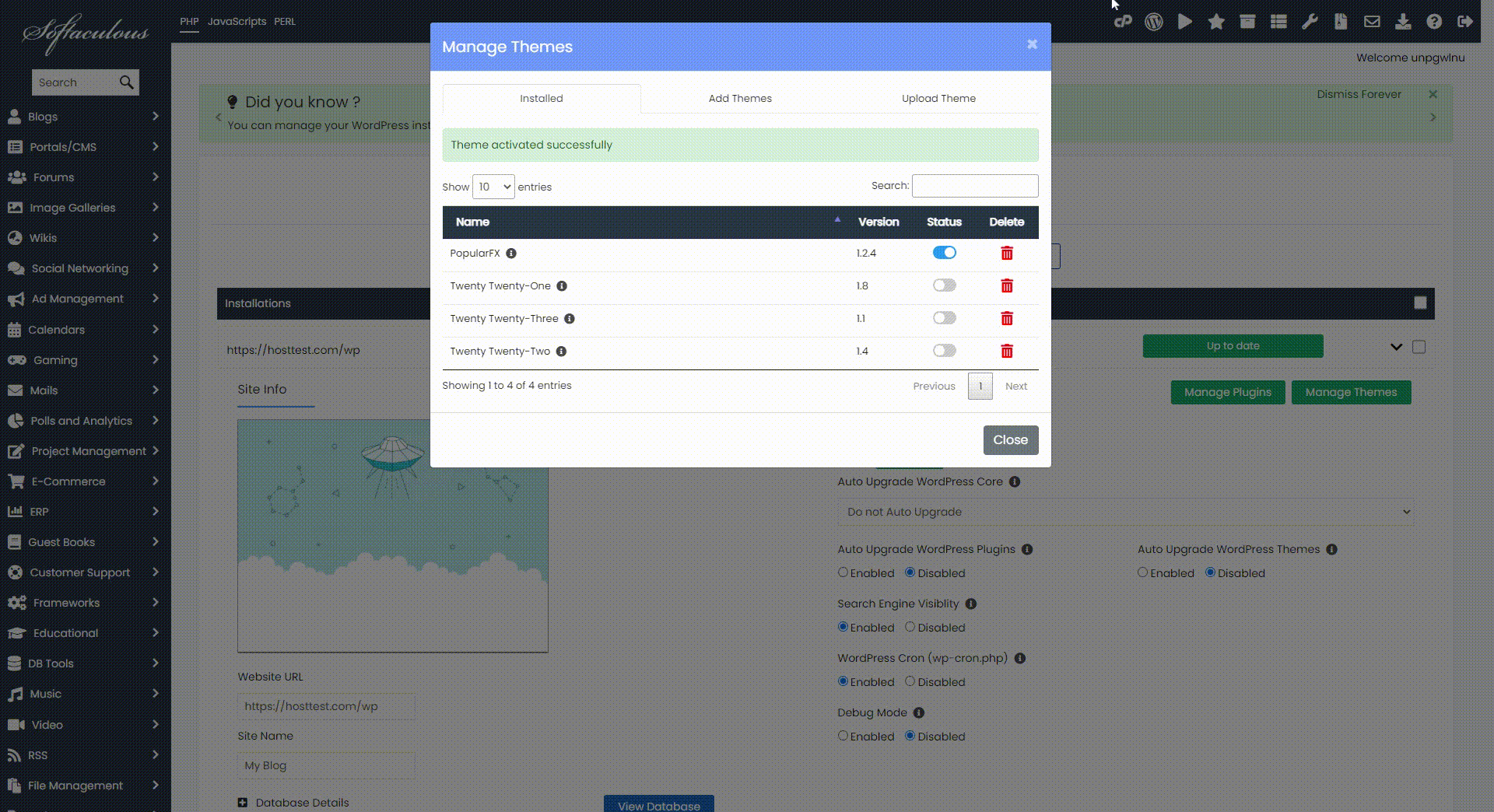Click info icon beside Twenty Twenty-Three
The width and height of the screenshot is (1494, 812).
click(570, 319)
